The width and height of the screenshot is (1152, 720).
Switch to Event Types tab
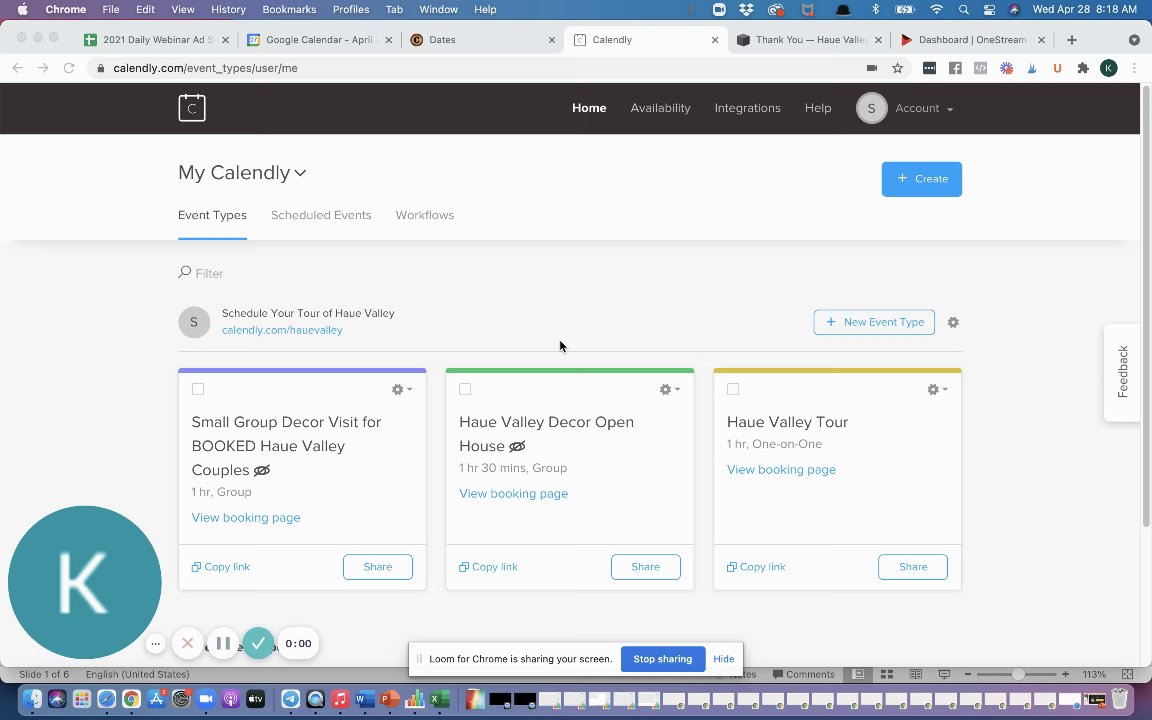click(212, 215)
